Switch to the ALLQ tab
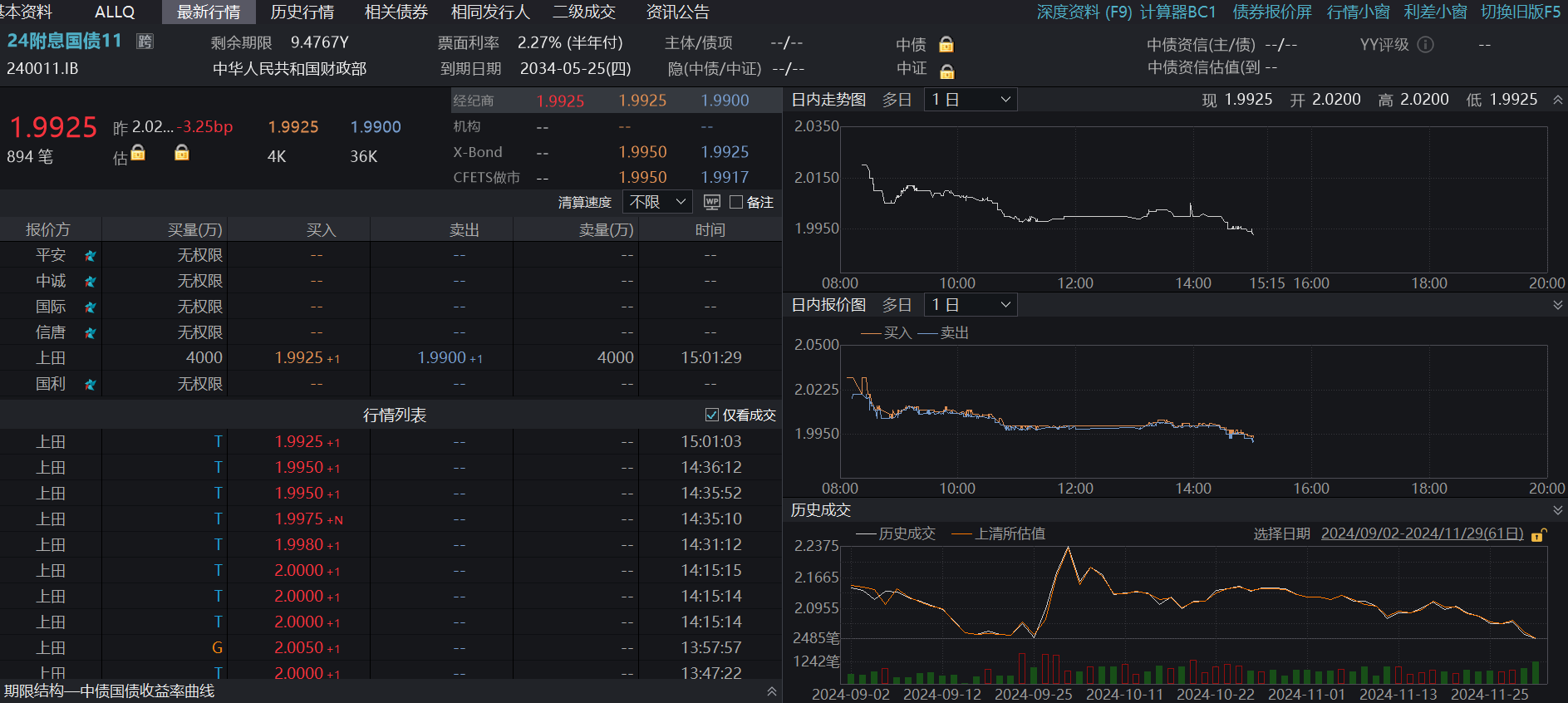Viewport: 1568px width, 703px height. click(115, 12)
